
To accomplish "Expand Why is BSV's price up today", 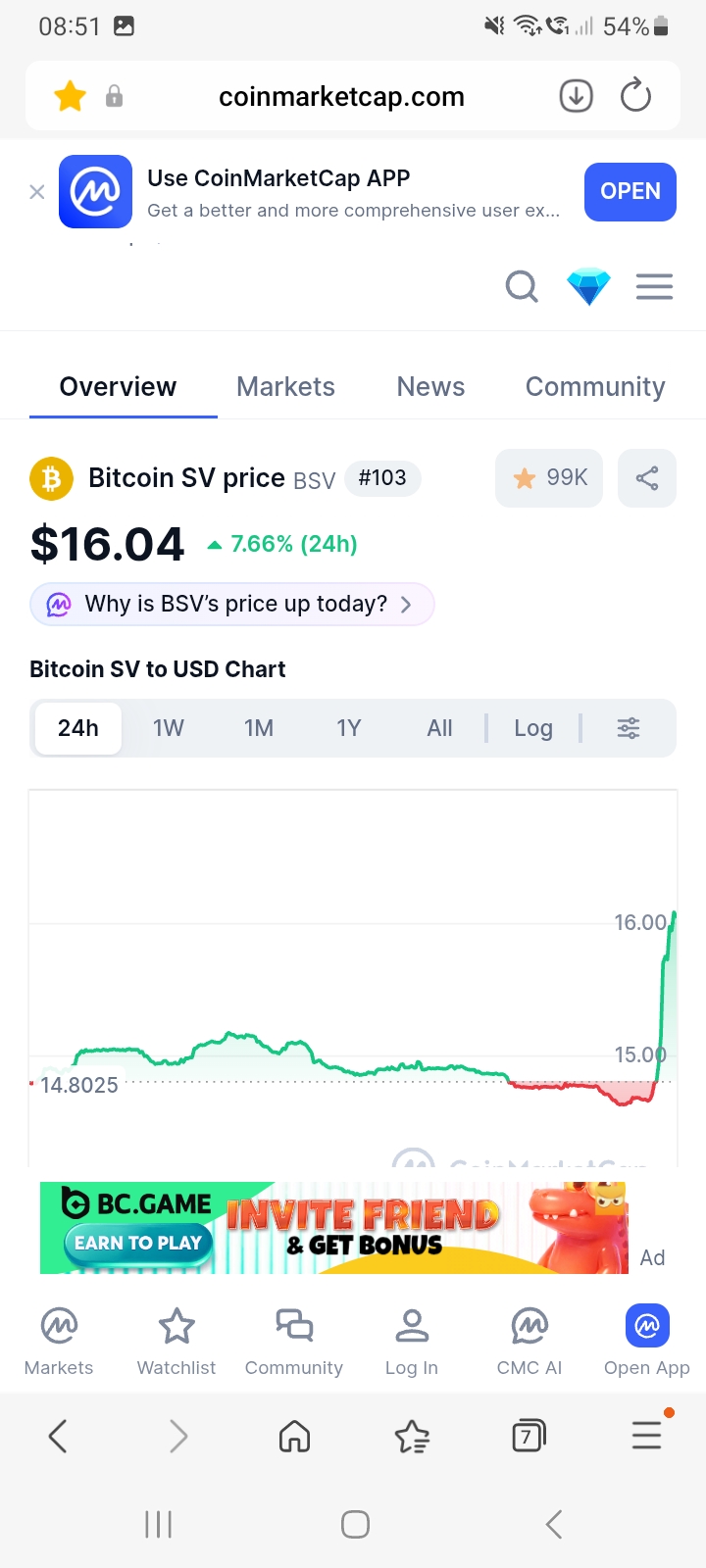I will [x=232, y=604].
